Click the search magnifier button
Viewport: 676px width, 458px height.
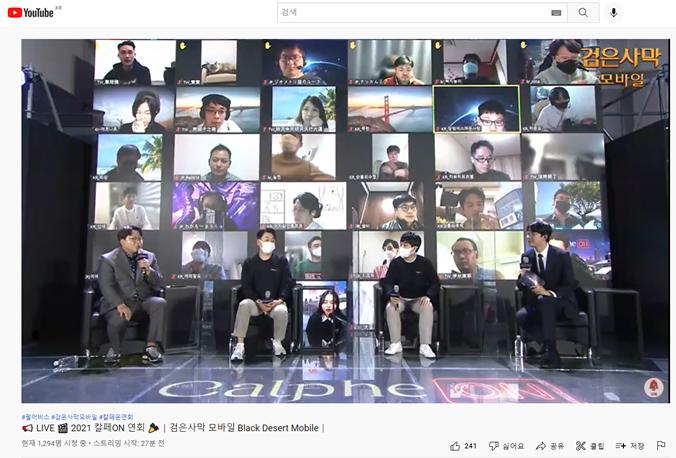pyautogui.click(x=583, y=13)
